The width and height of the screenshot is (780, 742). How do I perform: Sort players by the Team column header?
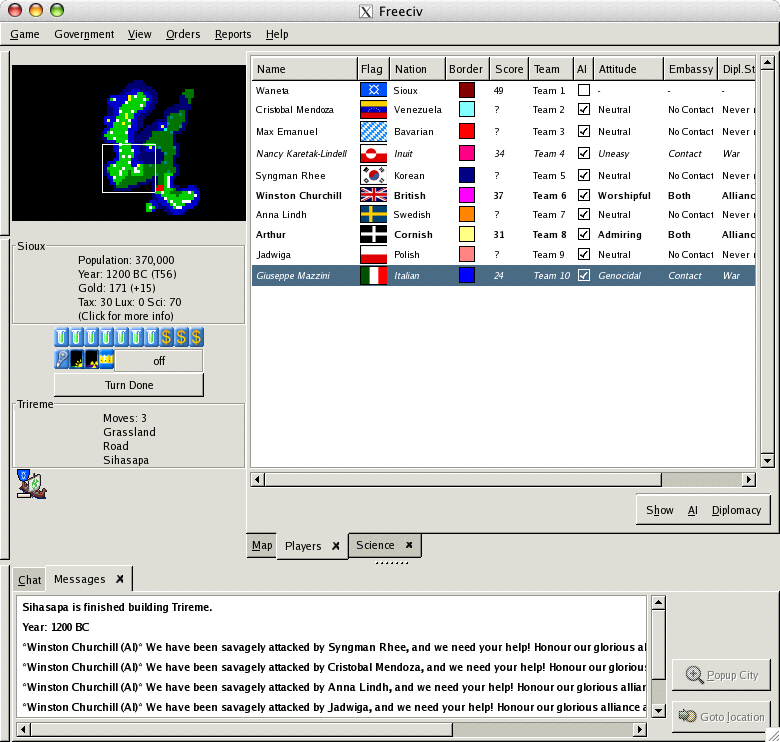[551, 69]
